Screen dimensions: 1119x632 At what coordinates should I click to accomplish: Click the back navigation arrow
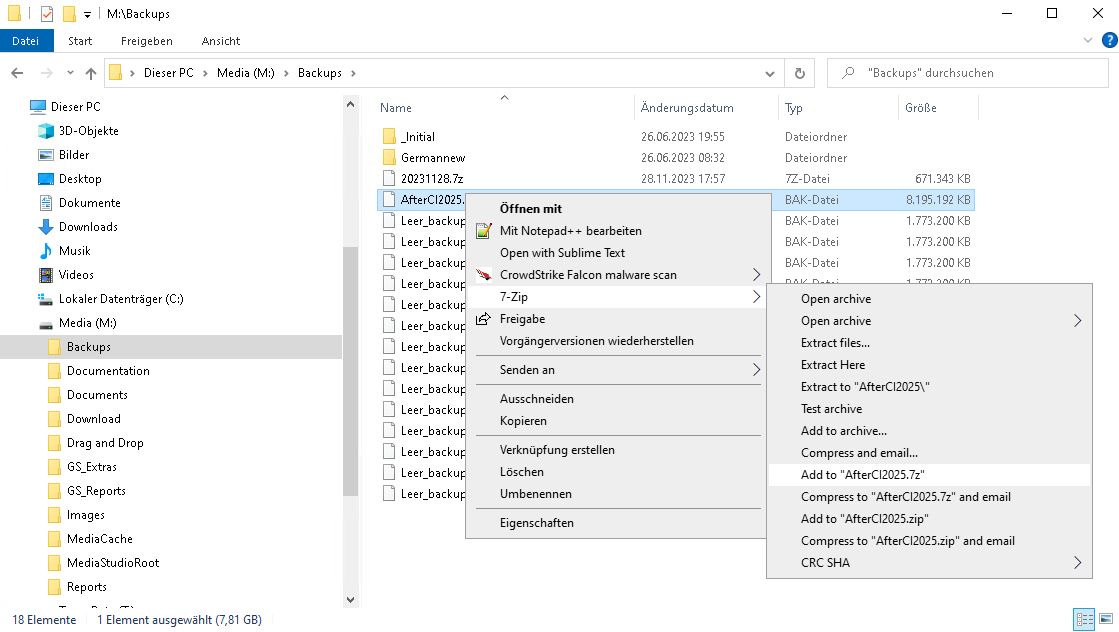[x=17, y=73]
